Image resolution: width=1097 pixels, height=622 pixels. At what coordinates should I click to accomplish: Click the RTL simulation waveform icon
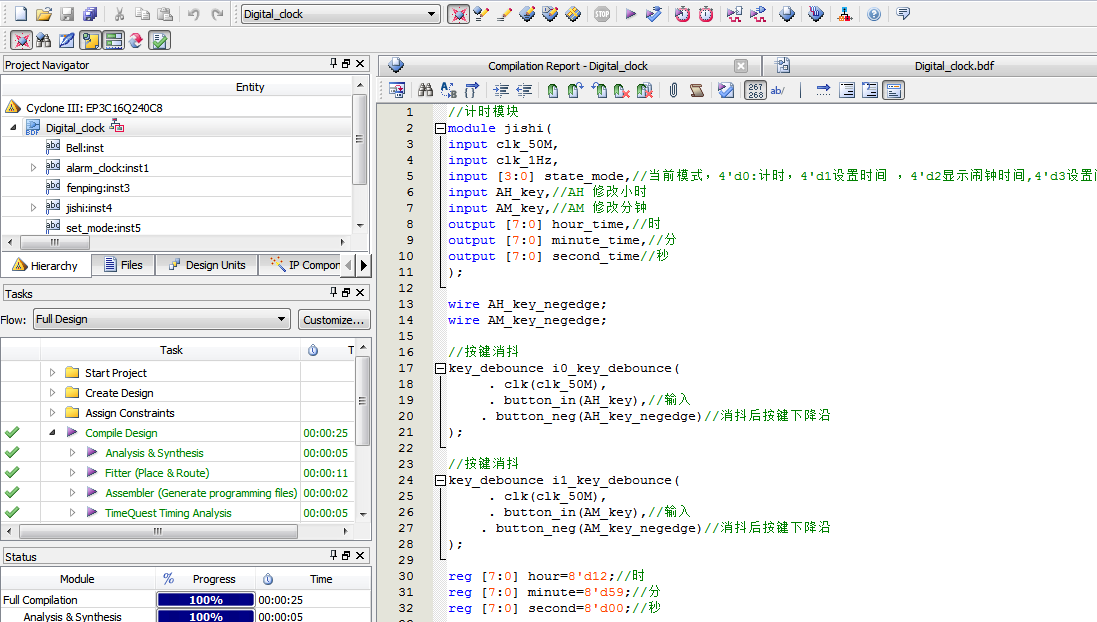point(734,14)
